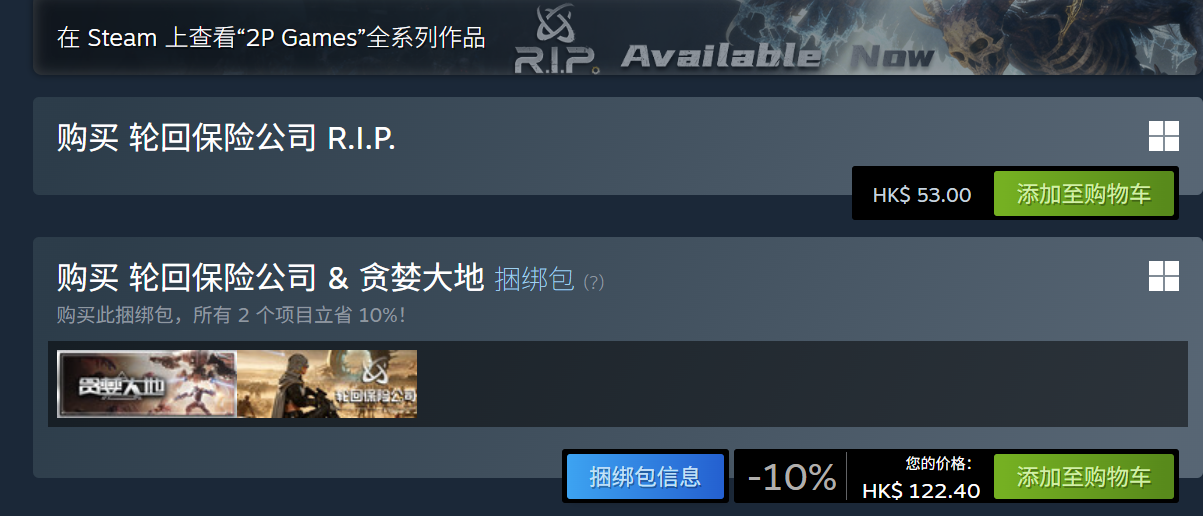
Task: Click the Available Now banner text
Action: click(777, 56)
